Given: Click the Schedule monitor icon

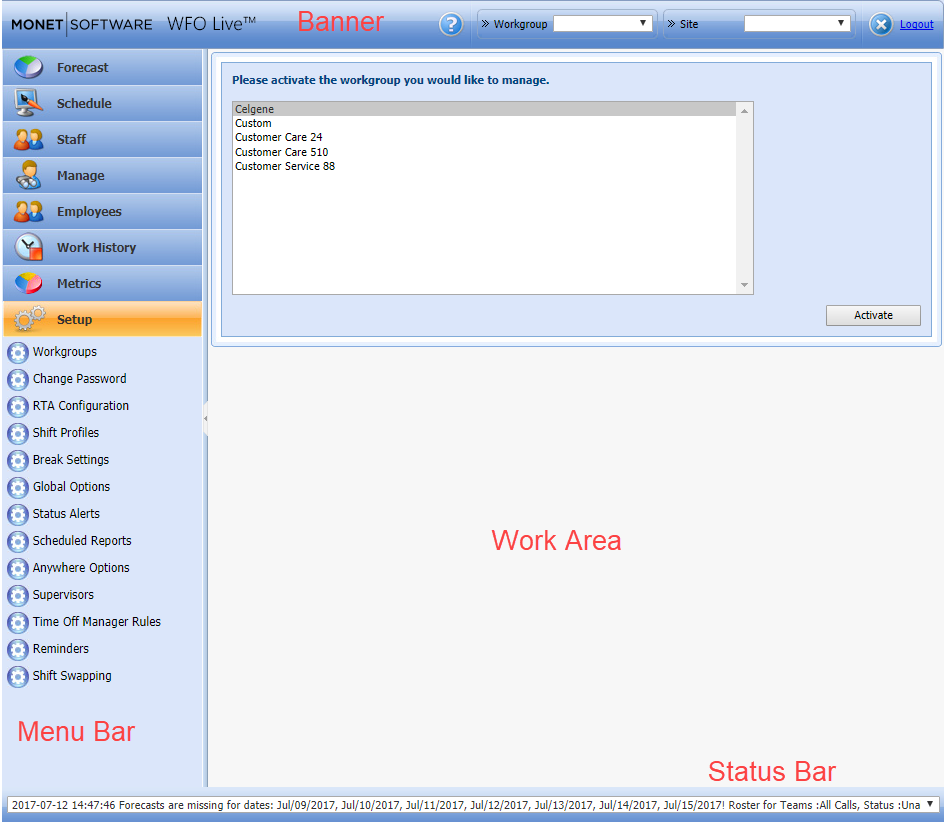Looking at the screenshot, I should [x=29, y=103].
